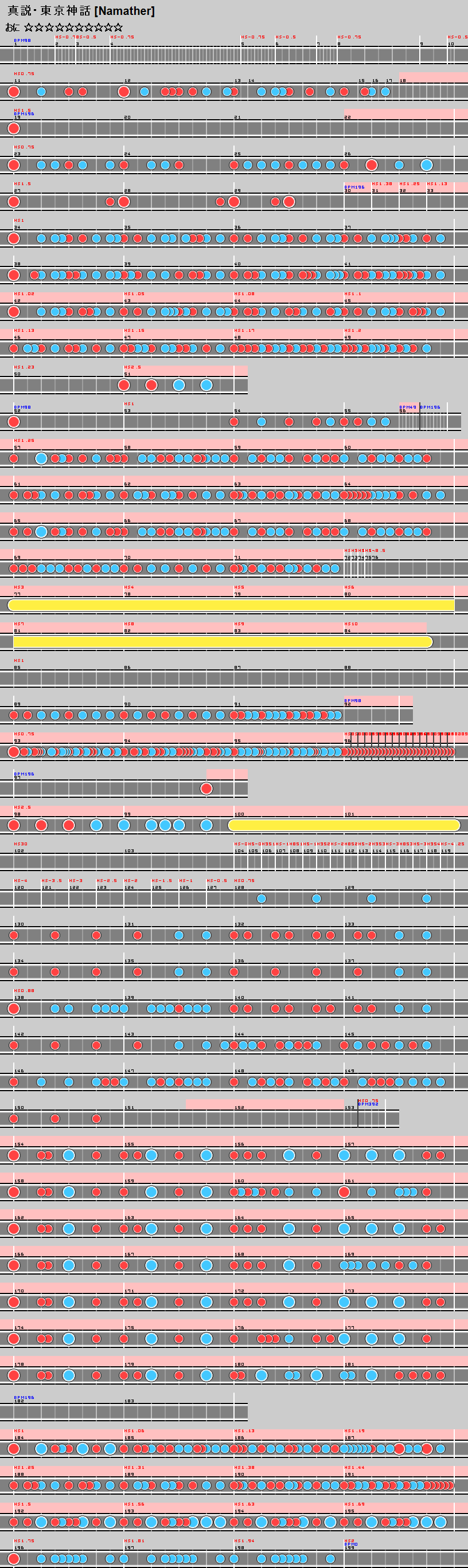Click the "HS1.63" scroll speed label
The image size is (468, 1568).
244,1503
